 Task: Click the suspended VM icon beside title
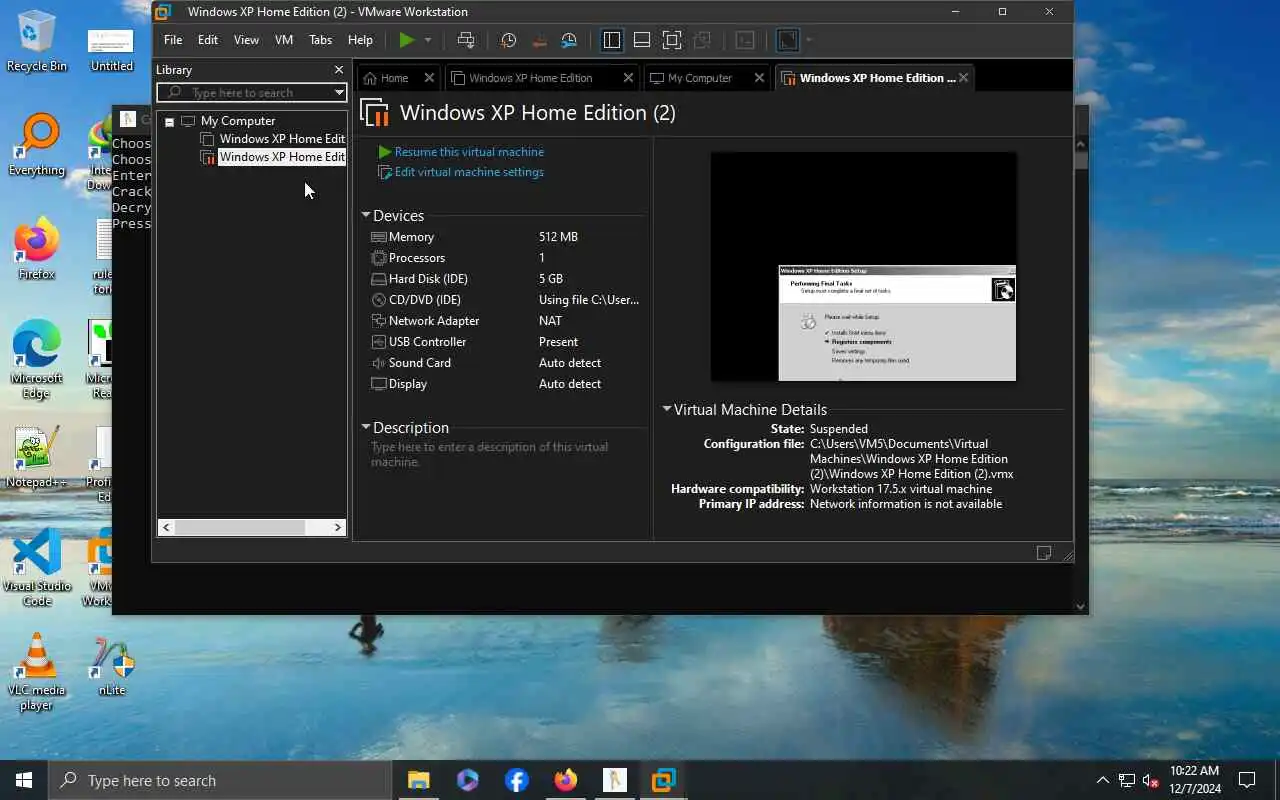click(x=375, y=113)
